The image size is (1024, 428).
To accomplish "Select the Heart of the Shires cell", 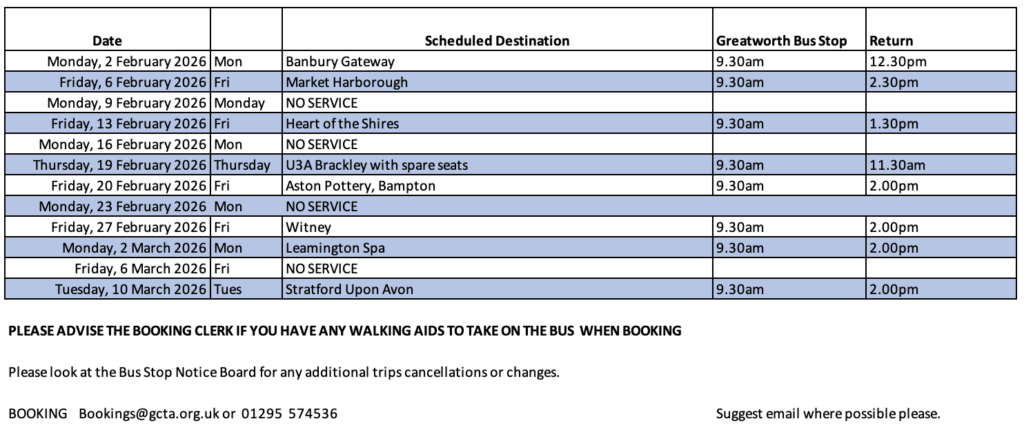I will tap(344, 123).
